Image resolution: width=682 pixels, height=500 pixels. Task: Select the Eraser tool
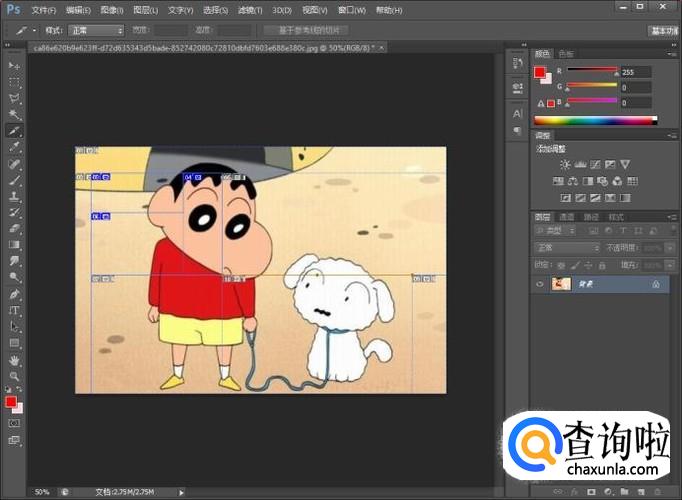coord(14,228)
